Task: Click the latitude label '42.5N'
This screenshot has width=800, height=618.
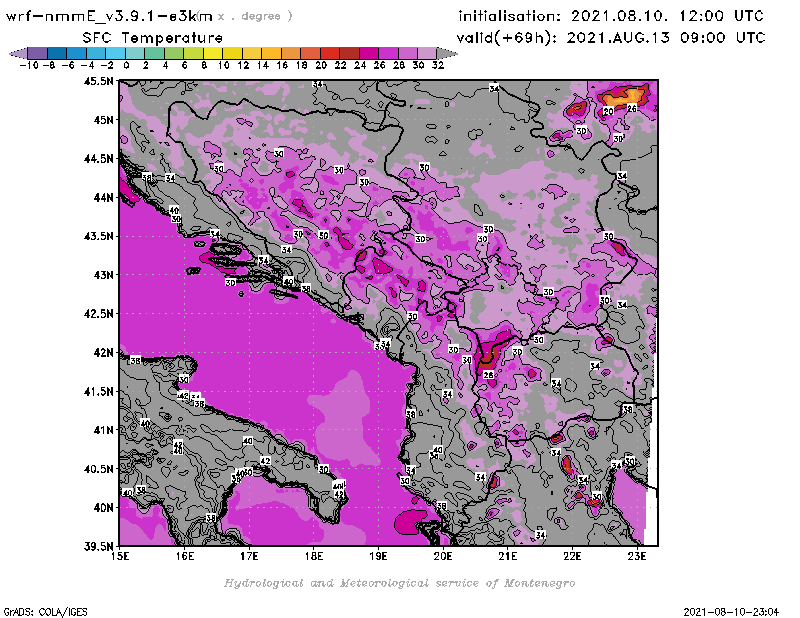Action: point(98,314)
